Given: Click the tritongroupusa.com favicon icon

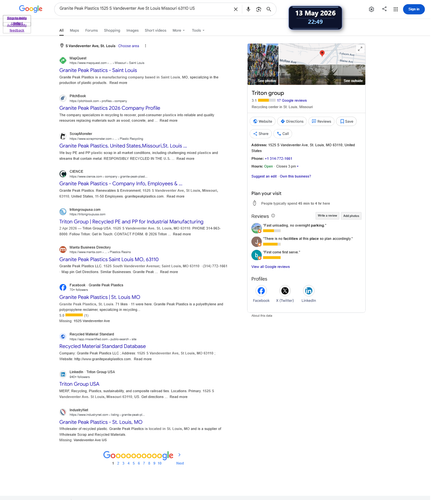Looking at the screenshot, I should point(63,212).
